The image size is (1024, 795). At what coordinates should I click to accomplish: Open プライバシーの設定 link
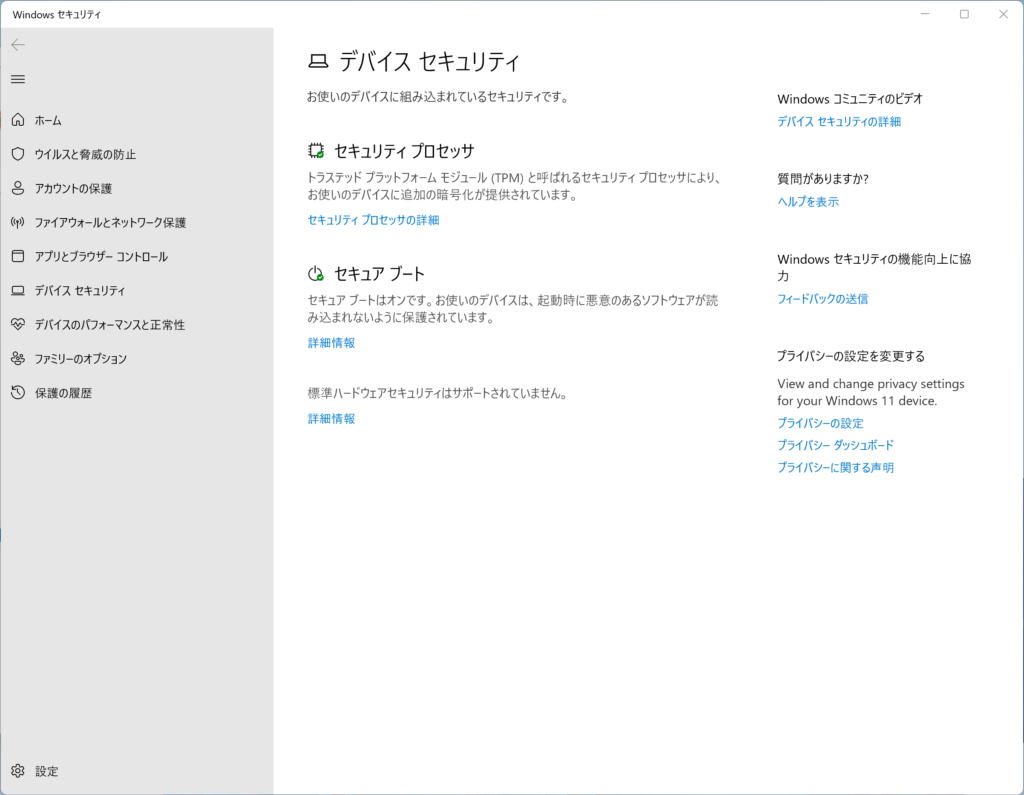point(820,423)
